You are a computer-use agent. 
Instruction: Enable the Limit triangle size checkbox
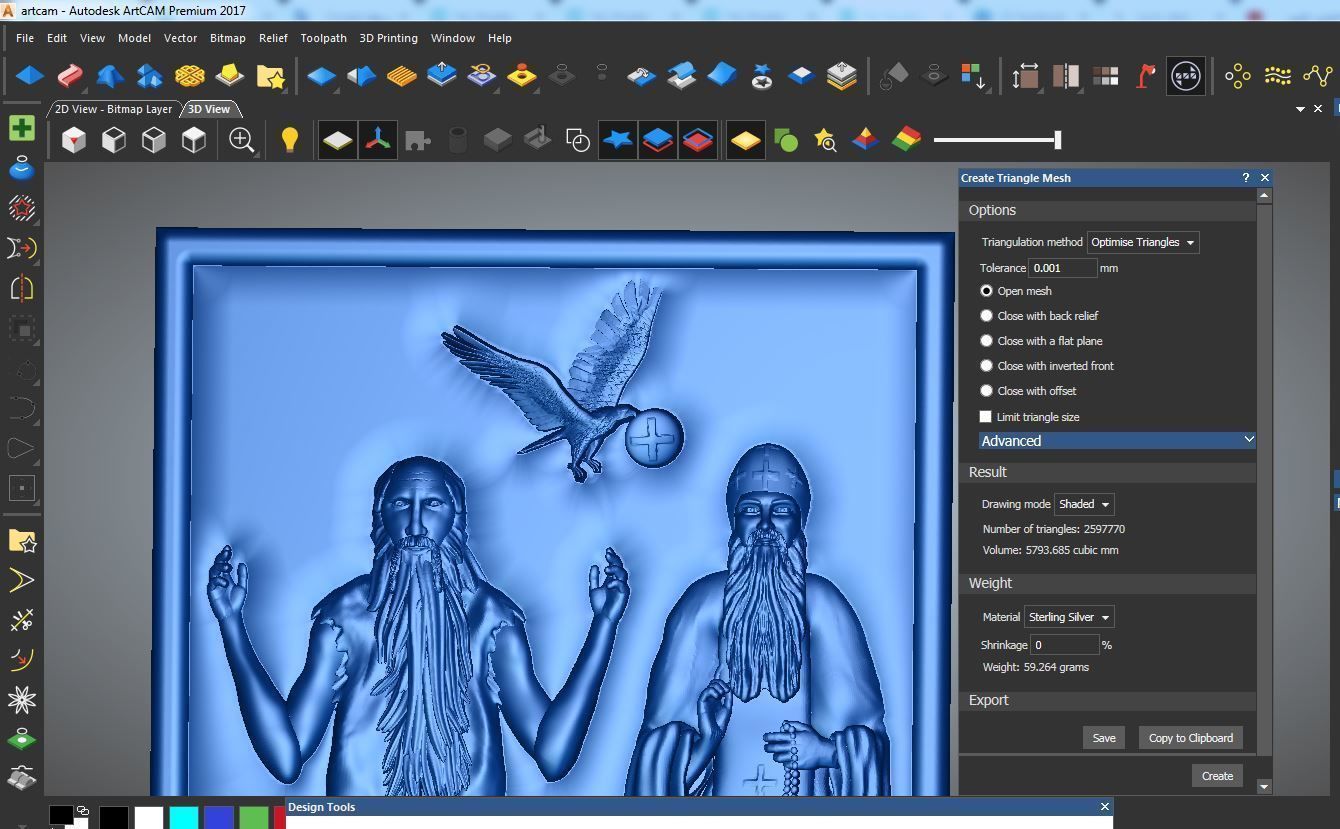[x=986, y=417]
